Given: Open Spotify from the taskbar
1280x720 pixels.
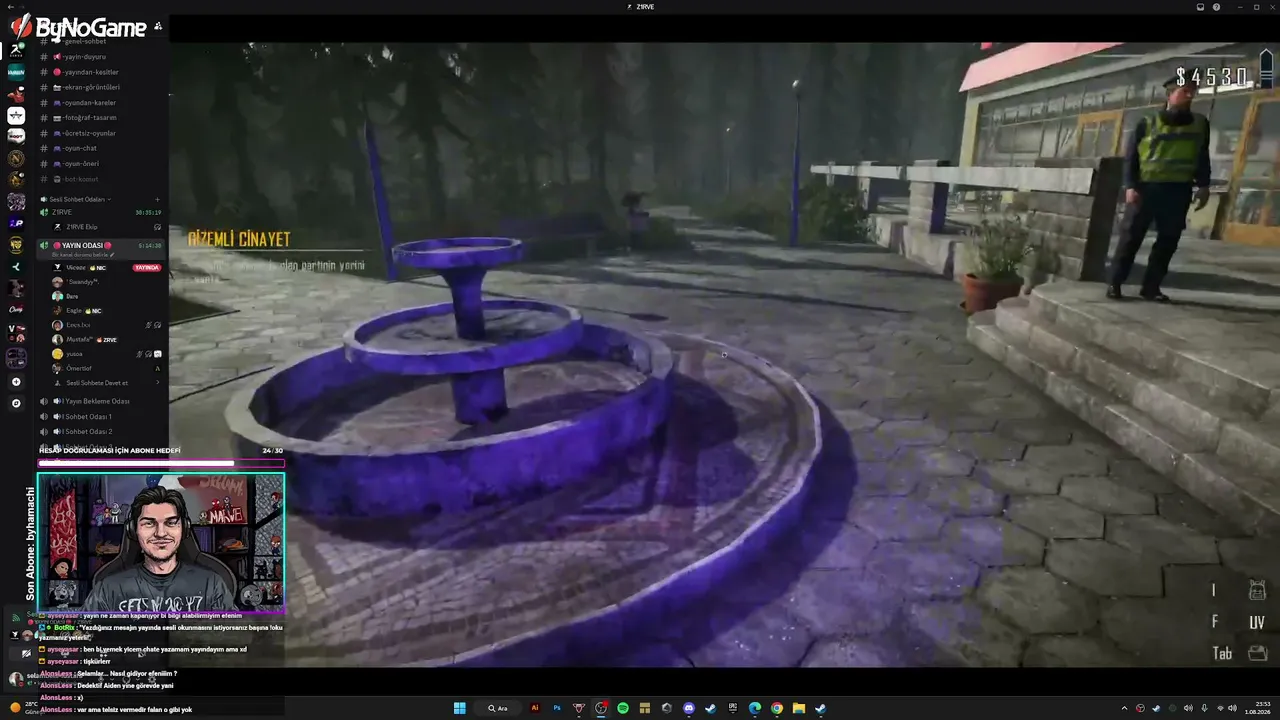Looking at the screenshot, I should click(x=623, y=708).
